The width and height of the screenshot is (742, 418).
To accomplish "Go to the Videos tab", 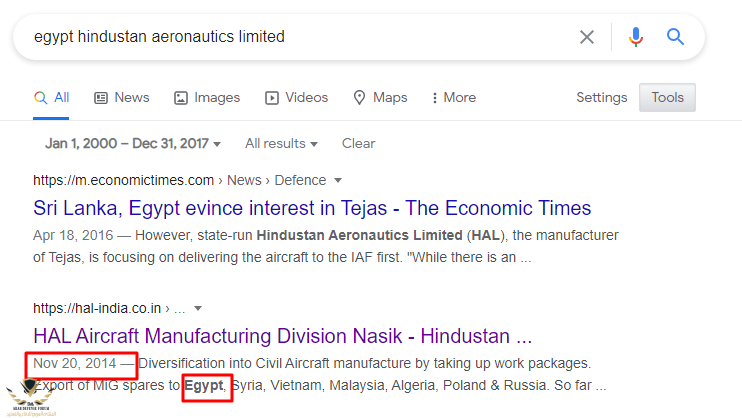I will [x=296, y=97].
